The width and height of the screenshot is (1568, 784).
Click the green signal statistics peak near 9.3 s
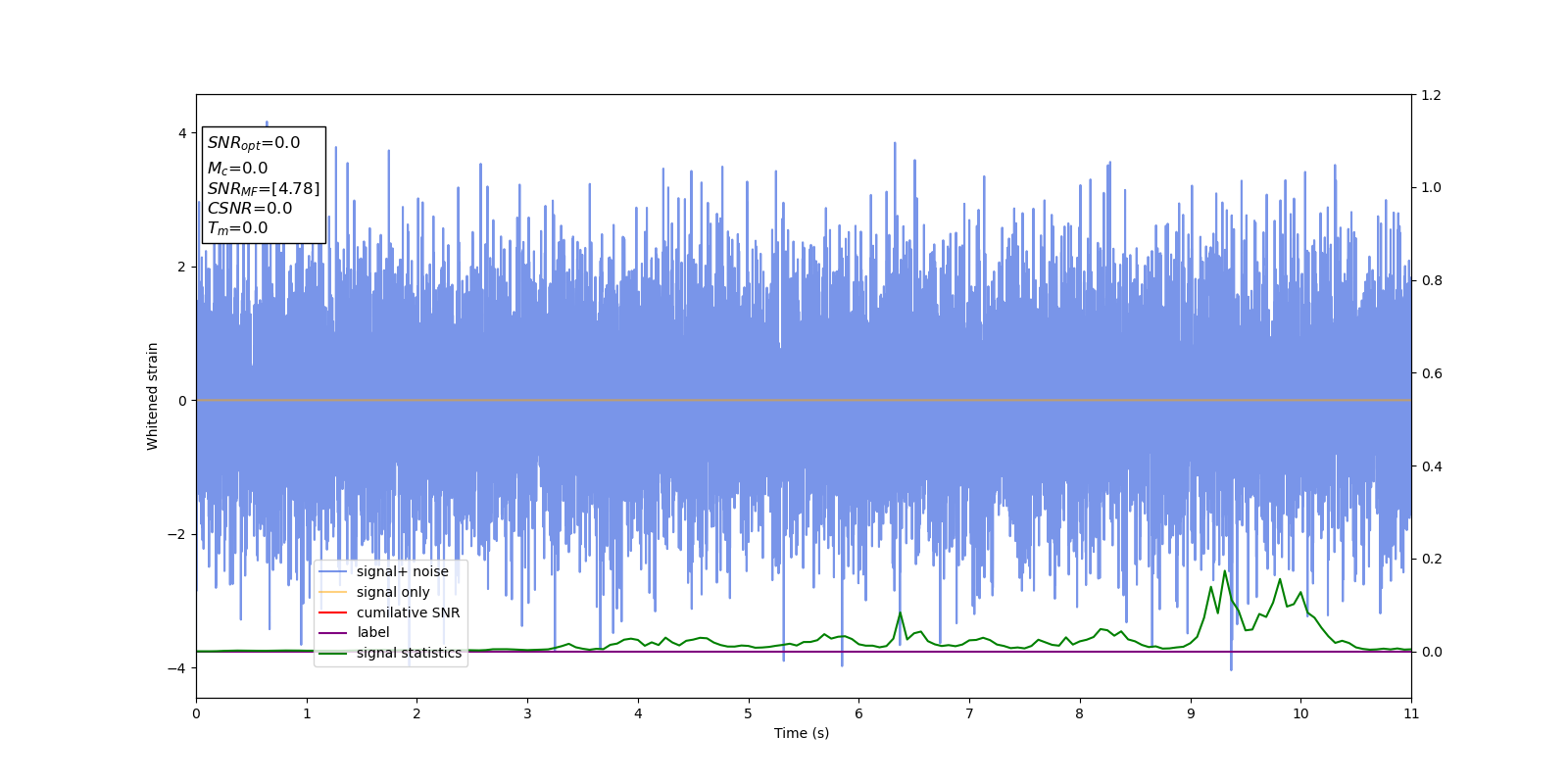click(x=1224, y=571)
